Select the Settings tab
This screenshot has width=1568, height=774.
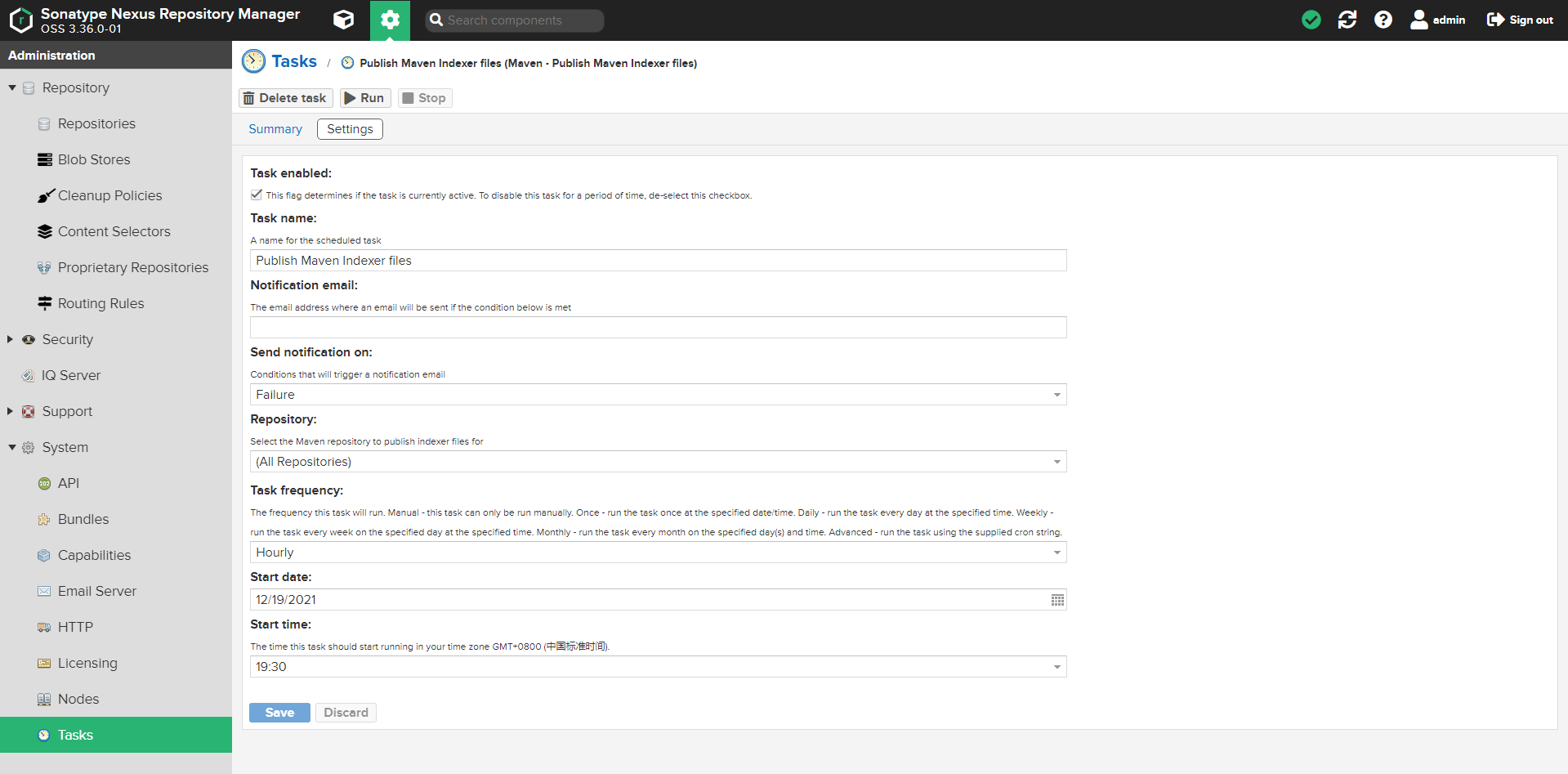coord(350,129)
